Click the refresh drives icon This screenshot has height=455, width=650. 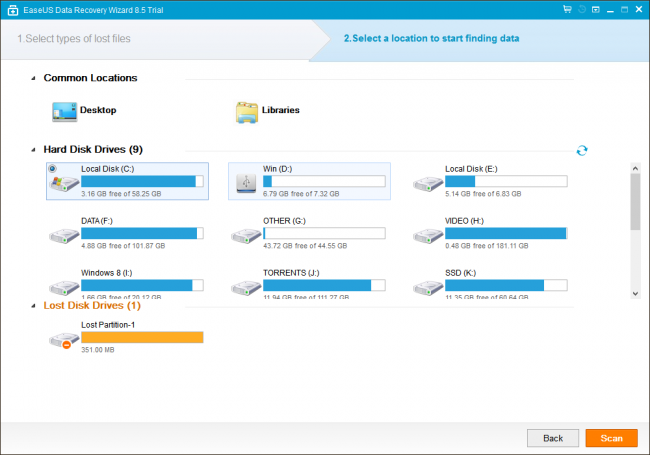pos(582,150)
